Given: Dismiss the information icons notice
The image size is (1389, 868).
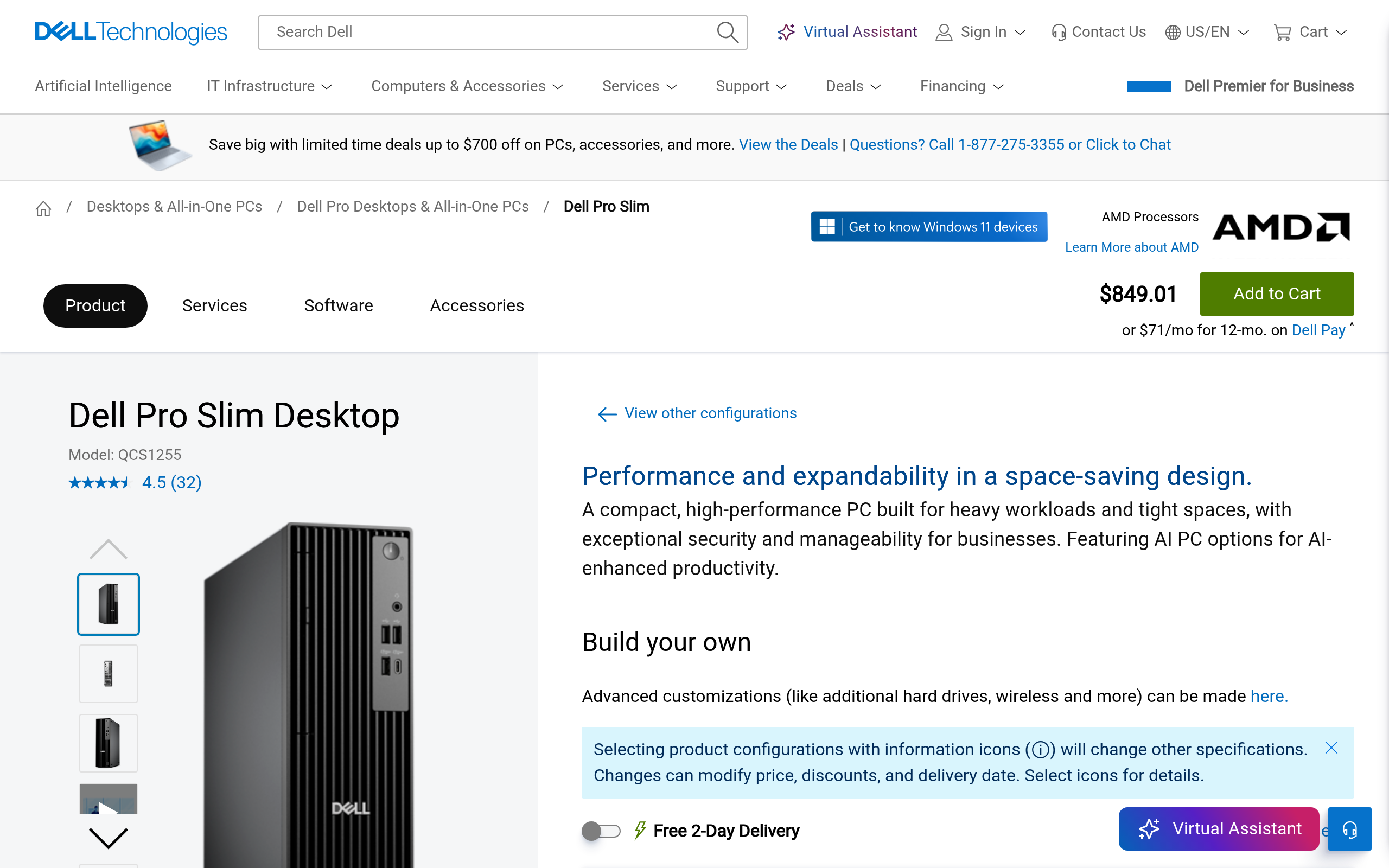Looking at the screenshot, I should [x=1331, y=748].
